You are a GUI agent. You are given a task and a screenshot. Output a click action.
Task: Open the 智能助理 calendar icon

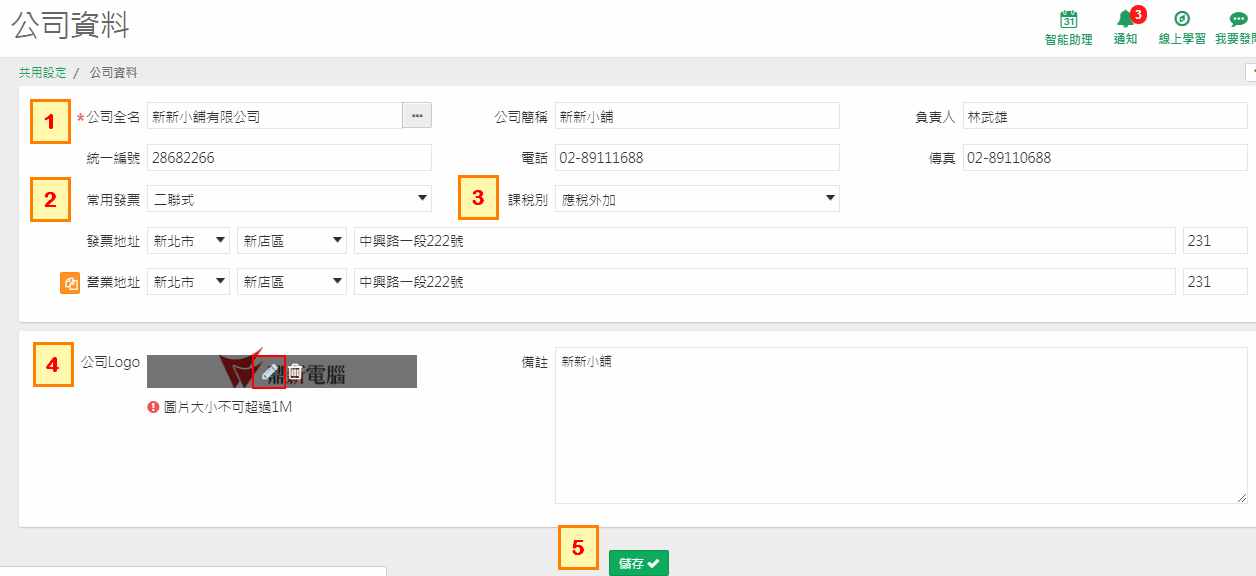(1068, 19)
